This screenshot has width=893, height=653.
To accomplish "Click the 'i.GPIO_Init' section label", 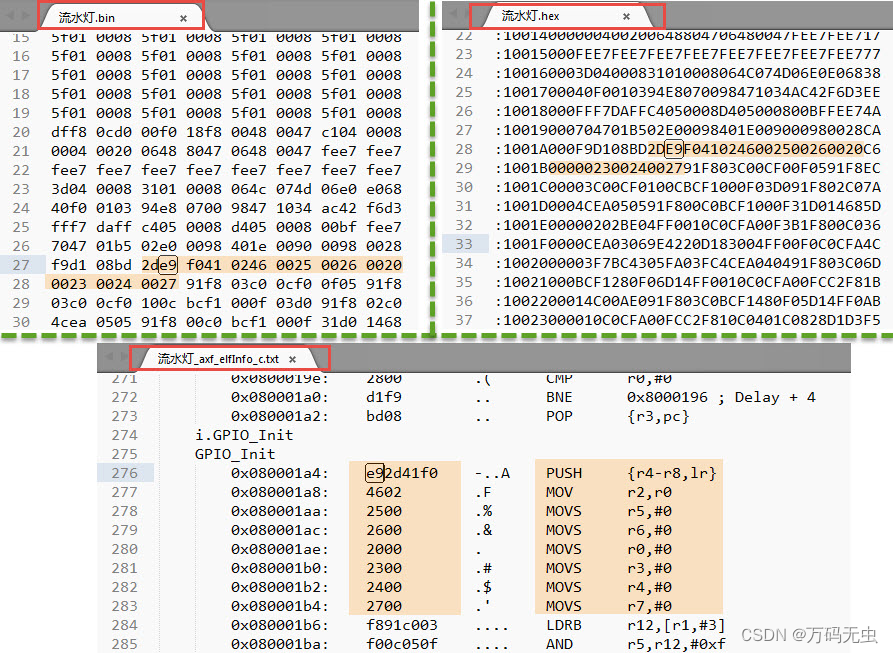I will (244, 435).
